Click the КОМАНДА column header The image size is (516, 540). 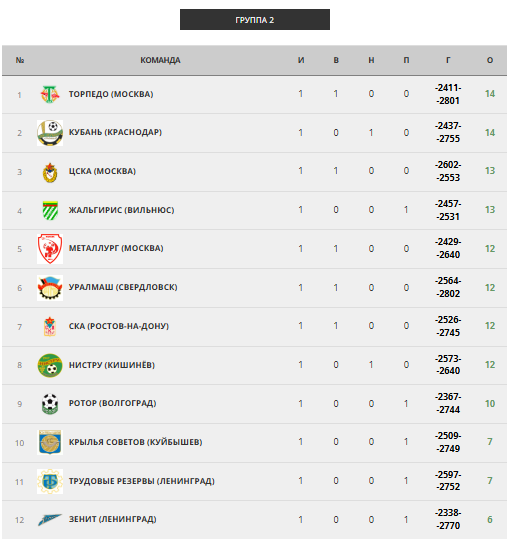coord(160,60)
